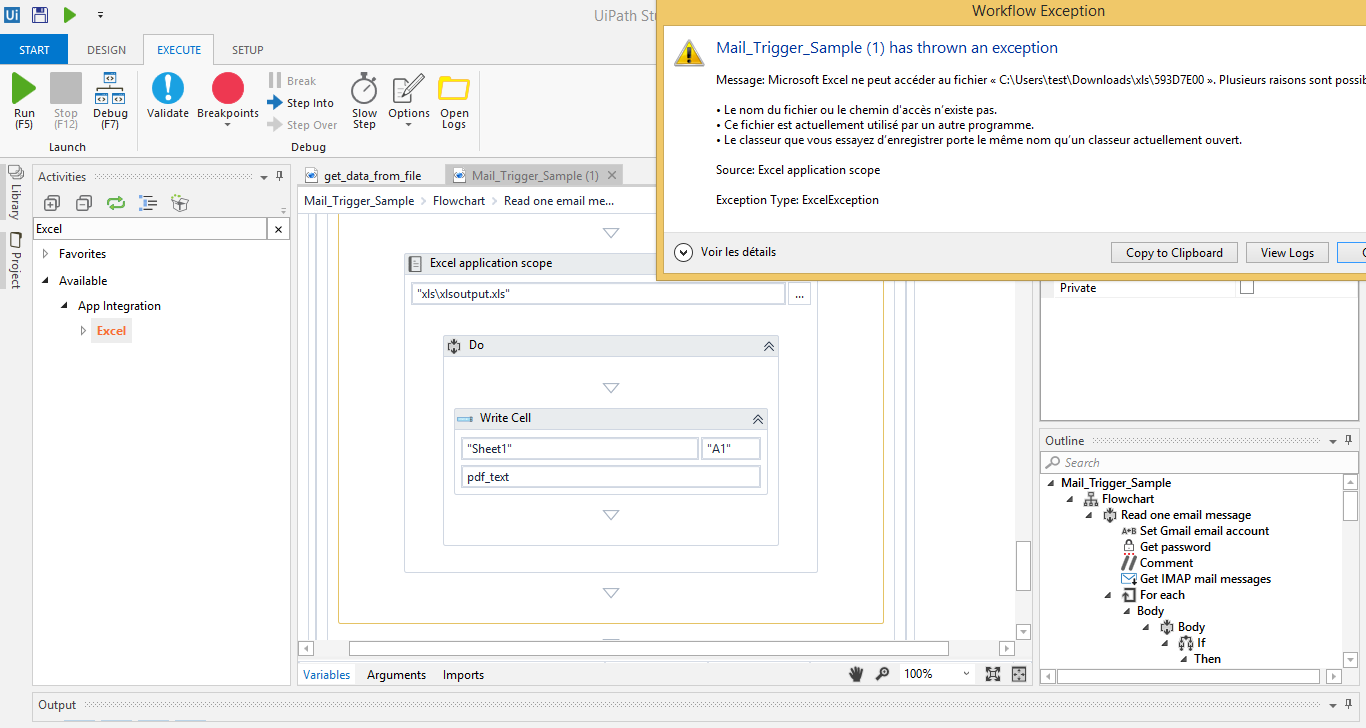1366x728 pixels.
Task: Navigate to Flowchart in the breadcrumb
Action: pyautogui.click(x=459, y=201)
